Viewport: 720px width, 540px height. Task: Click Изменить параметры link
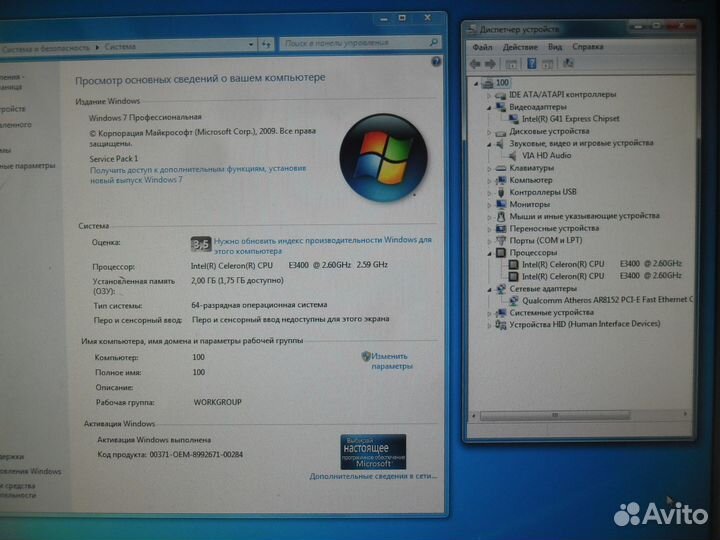[x=391, y=361]
